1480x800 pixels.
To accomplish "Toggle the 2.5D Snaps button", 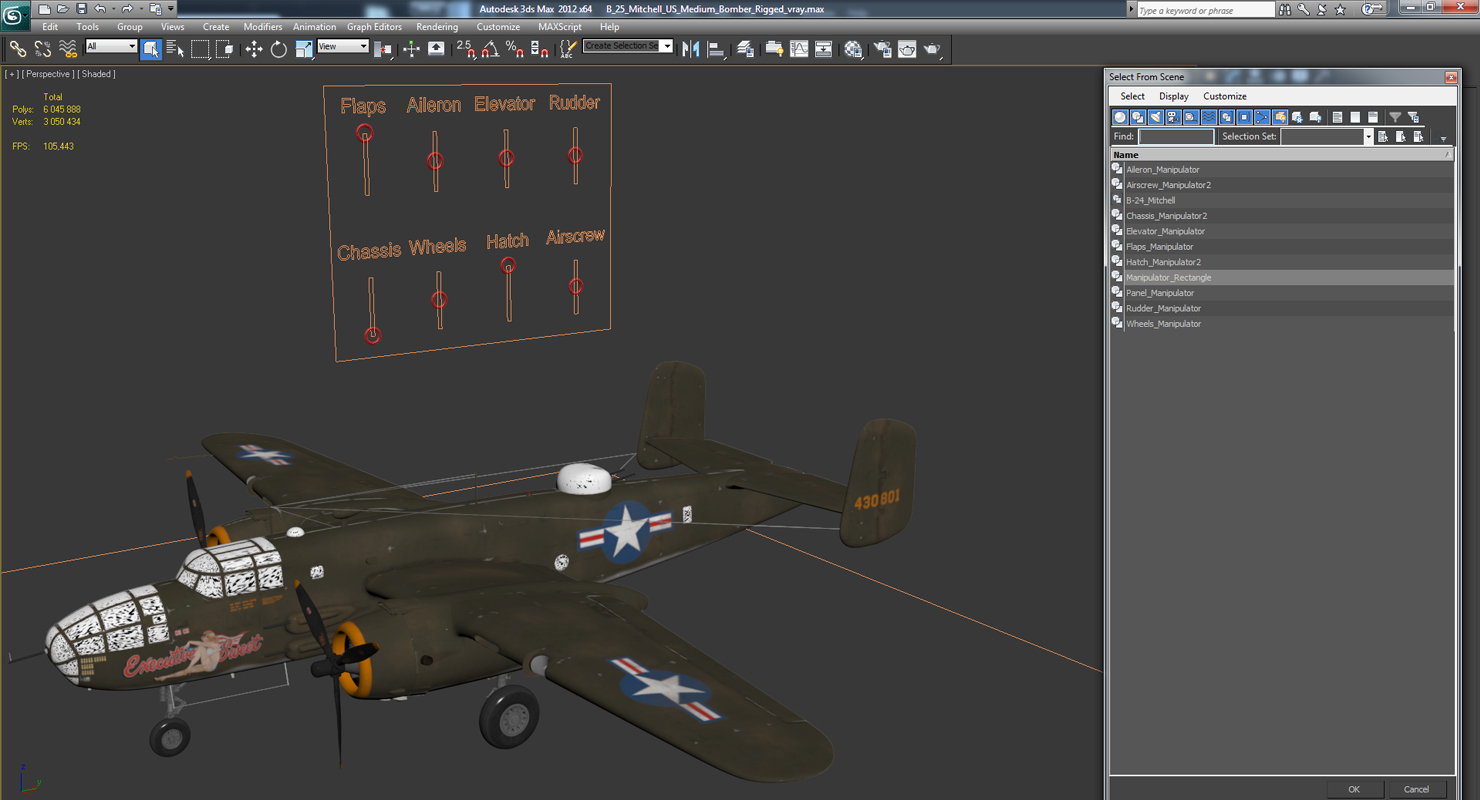I will [466, 49].
